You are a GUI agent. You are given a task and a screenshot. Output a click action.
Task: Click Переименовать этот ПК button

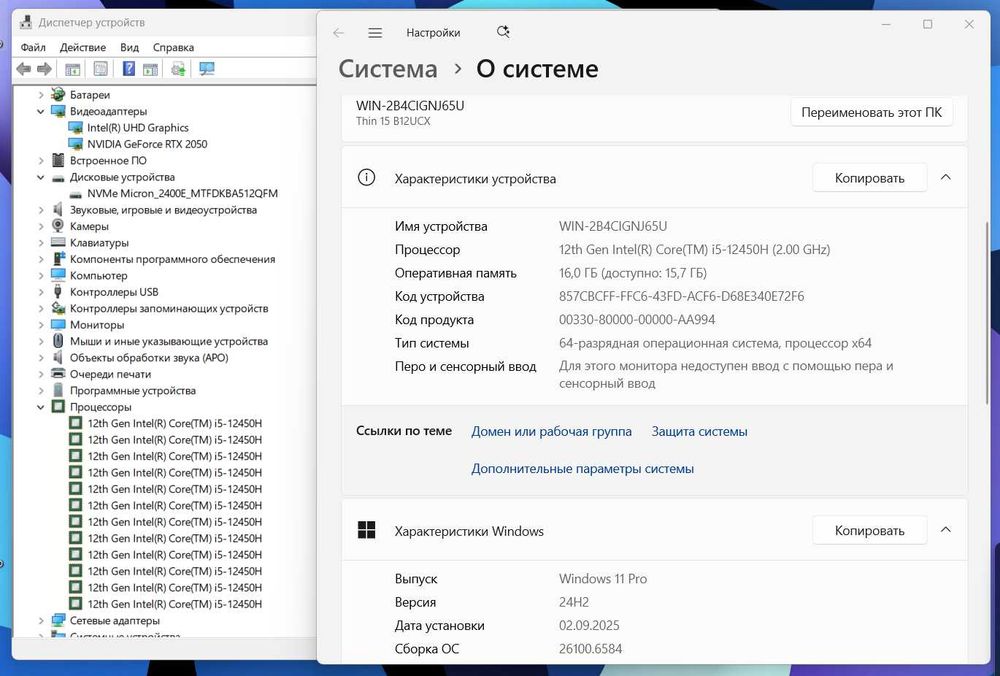(x=872, y=112)
